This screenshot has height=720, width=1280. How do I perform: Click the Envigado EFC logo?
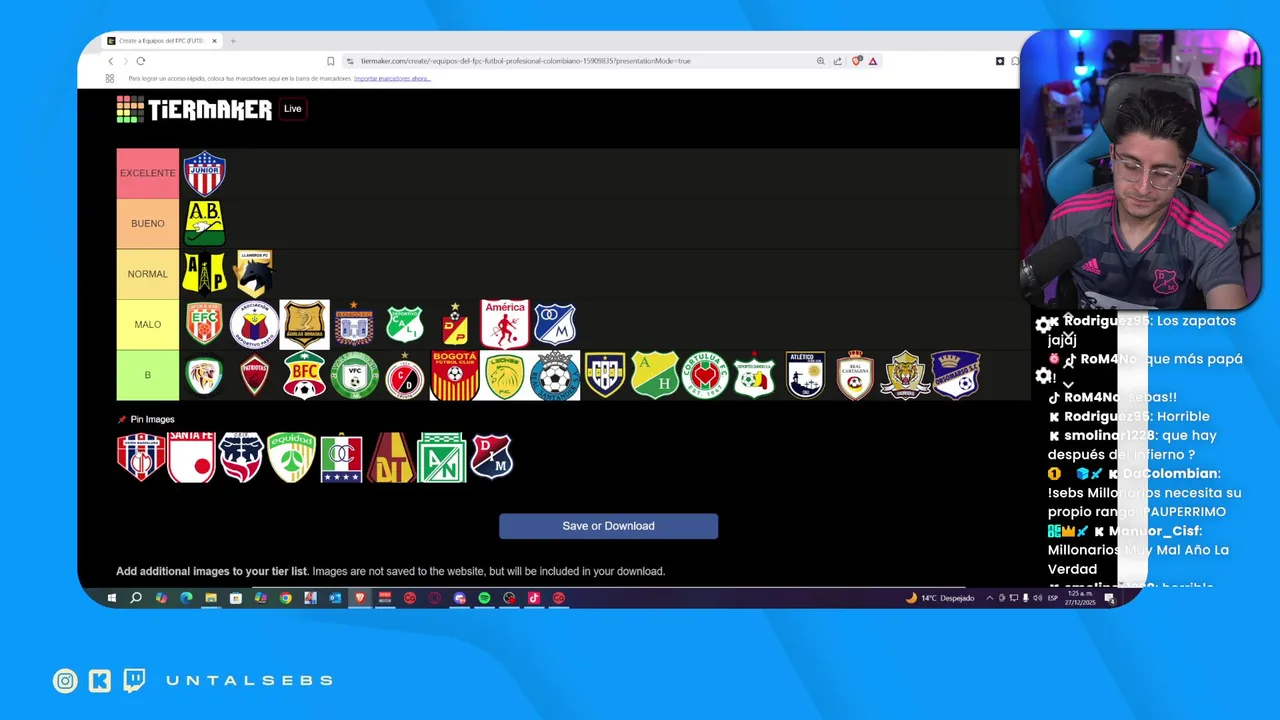pyautogui.click(x=204, y=324)
